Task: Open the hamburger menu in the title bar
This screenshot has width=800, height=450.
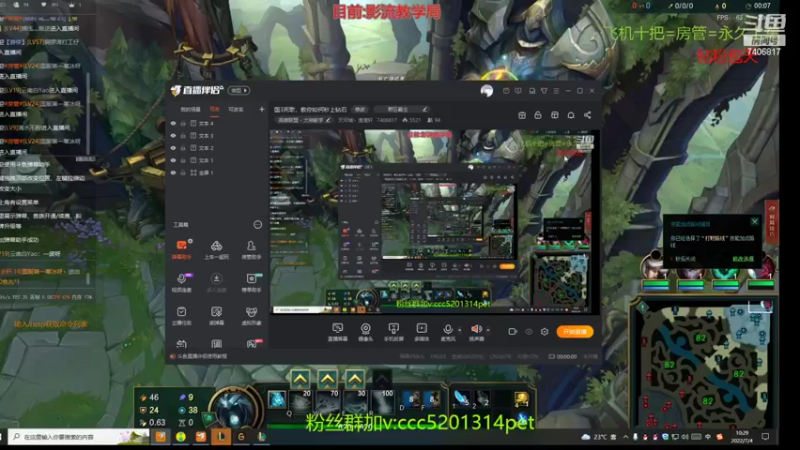Action: click(x=556, y=91)
